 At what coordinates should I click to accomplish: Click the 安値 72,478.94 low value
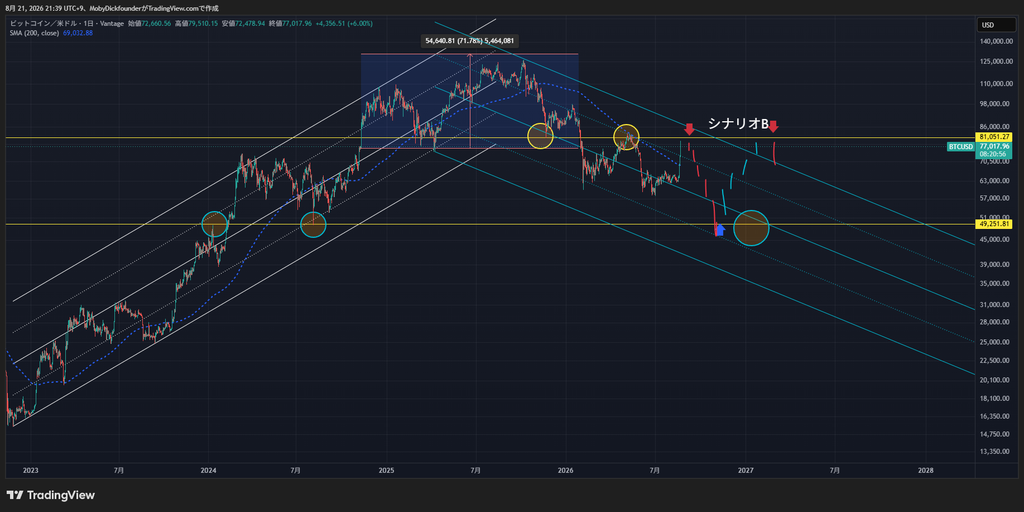(244, 24)
